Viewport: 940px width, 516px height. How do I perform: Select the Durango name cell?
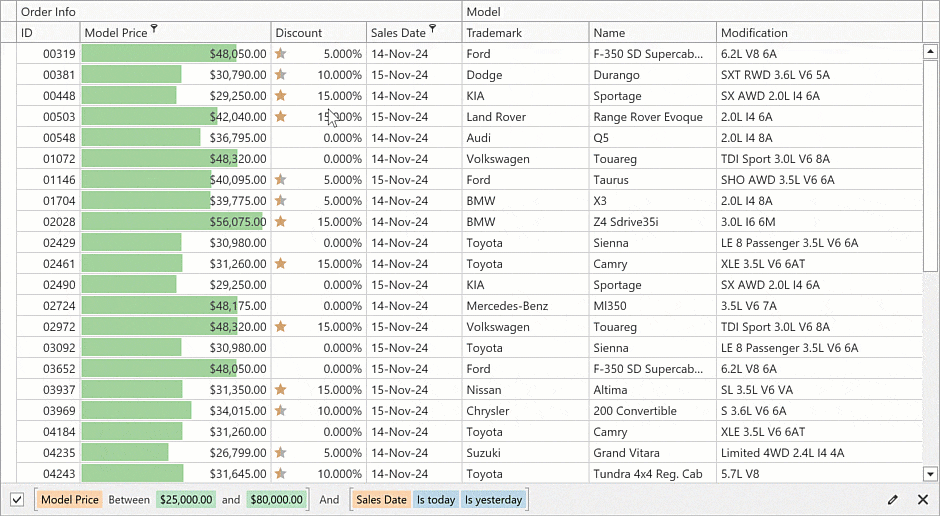[652, 74]
